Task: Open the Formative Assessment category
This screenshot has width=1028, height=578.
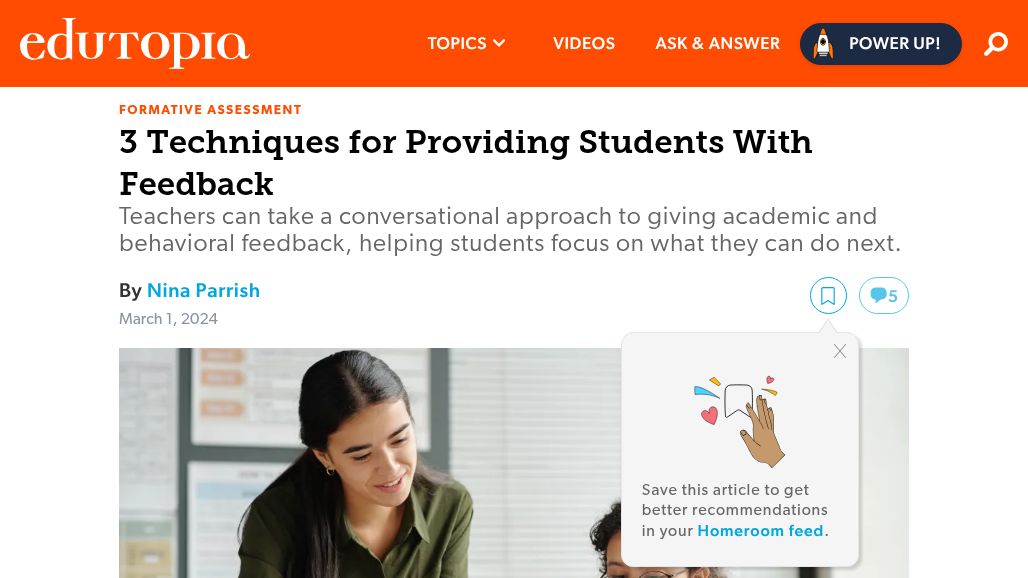Action: click(210, 109)
